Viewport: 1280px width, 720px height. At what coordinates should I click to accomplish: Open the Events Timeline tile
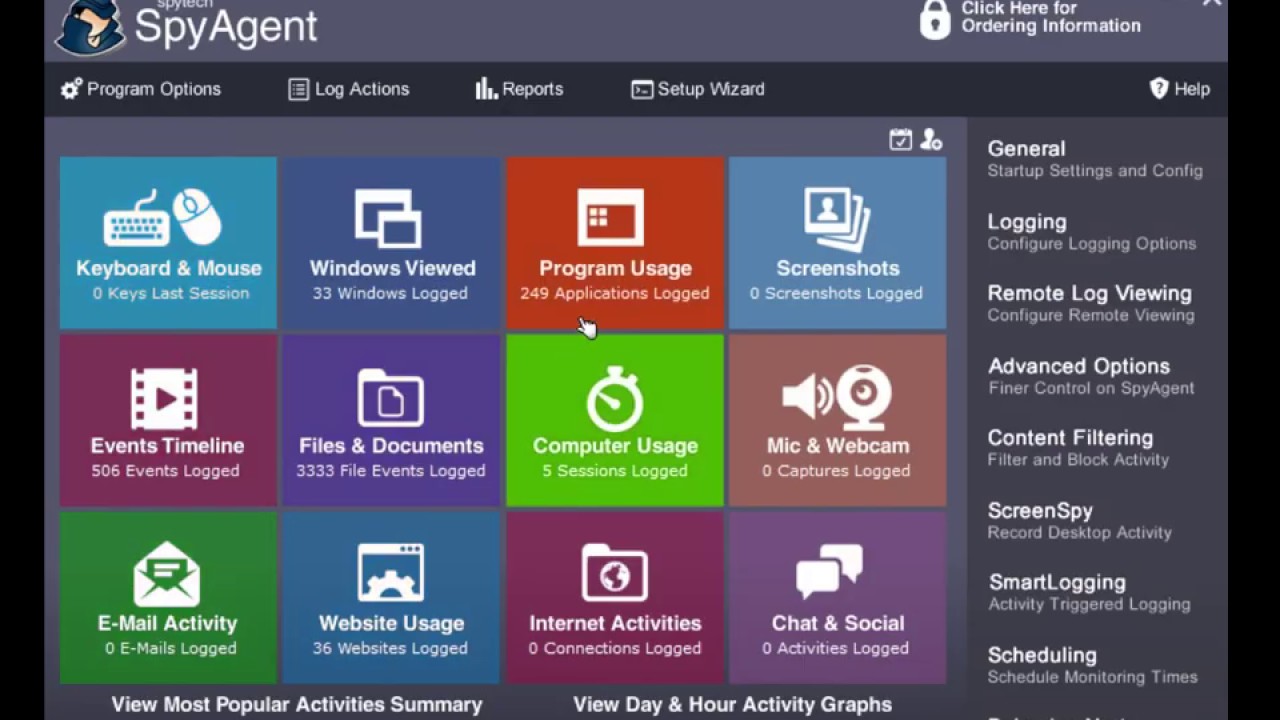168,420
